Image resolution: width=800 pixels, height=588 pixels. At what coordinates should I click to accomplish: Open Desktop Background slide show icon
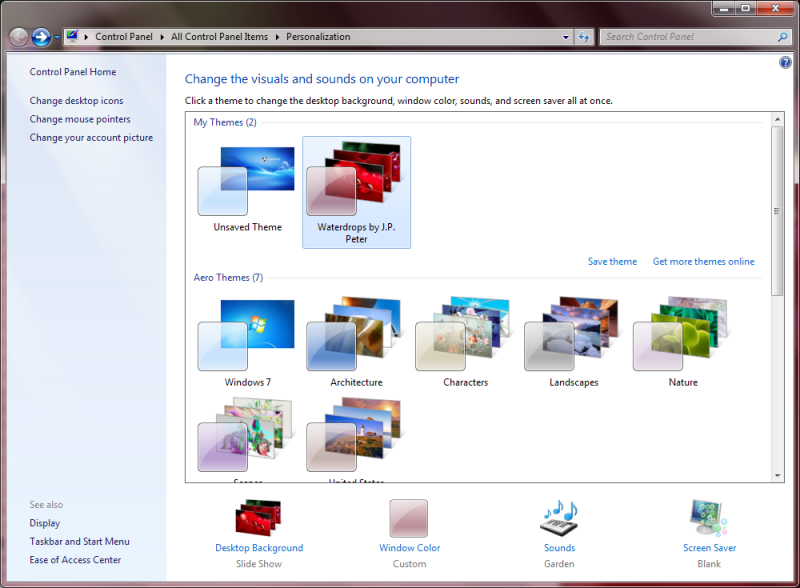tap(258, 518)
